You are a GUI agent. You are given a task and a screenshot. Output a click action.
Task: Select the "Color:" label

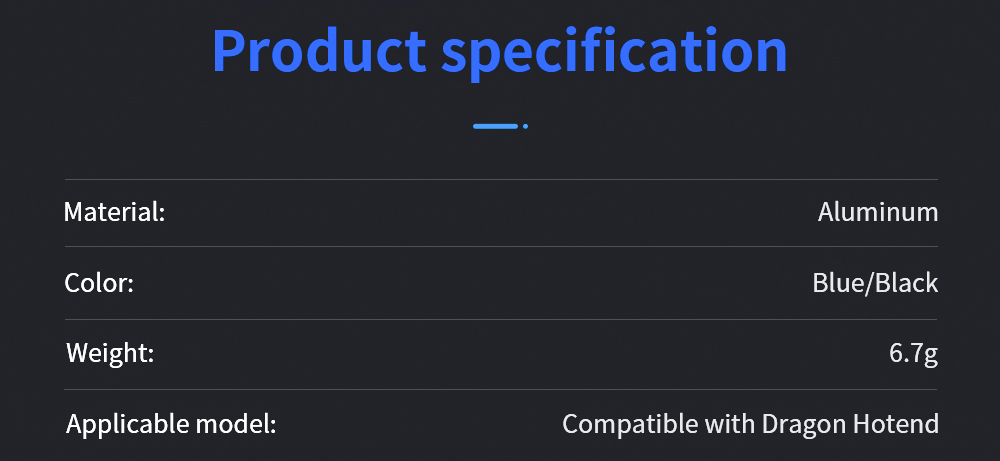pyautogui.click(x=99, y=283)
